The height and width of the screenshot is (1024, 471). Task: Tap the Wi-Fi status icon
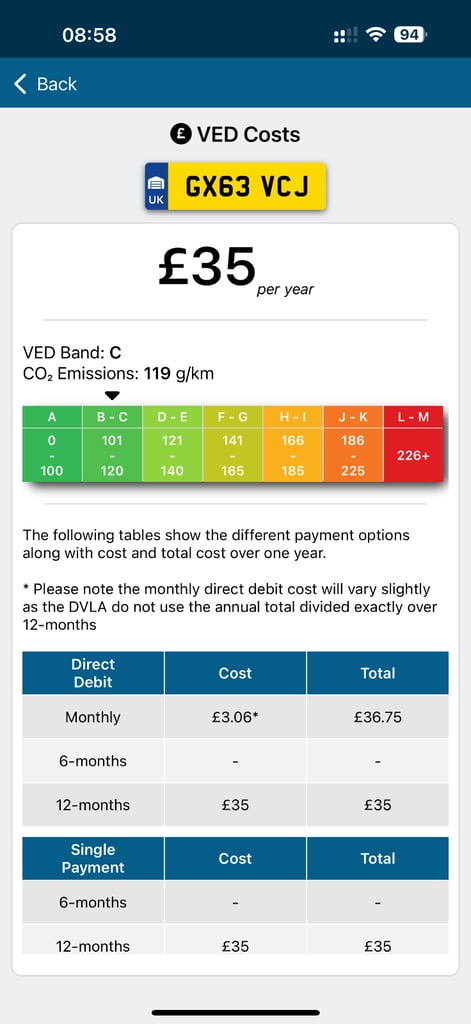pyautogui.click(x=376, y=35)
